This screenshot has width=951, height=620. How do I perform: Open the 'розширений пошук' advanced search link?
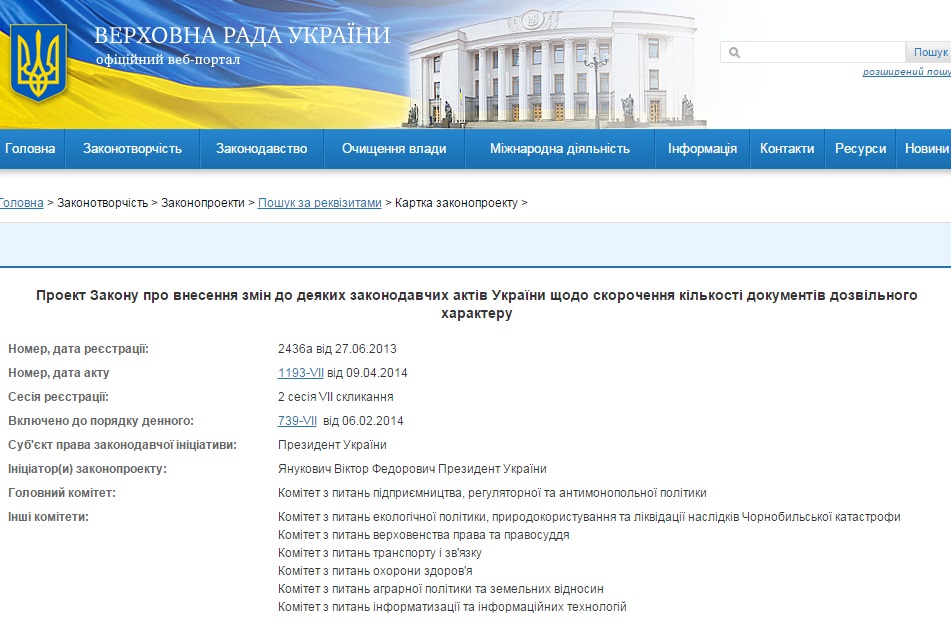point(906,72)
